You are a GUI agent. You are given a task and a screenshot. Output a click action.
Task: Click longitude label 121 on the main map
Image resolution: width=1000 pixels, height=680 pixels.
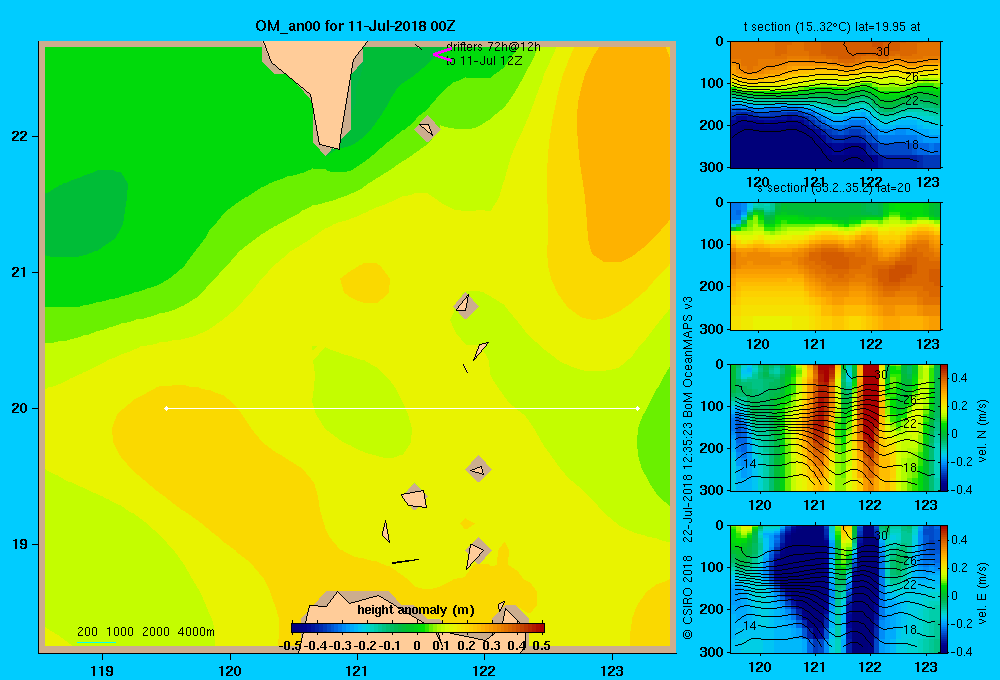357,670
